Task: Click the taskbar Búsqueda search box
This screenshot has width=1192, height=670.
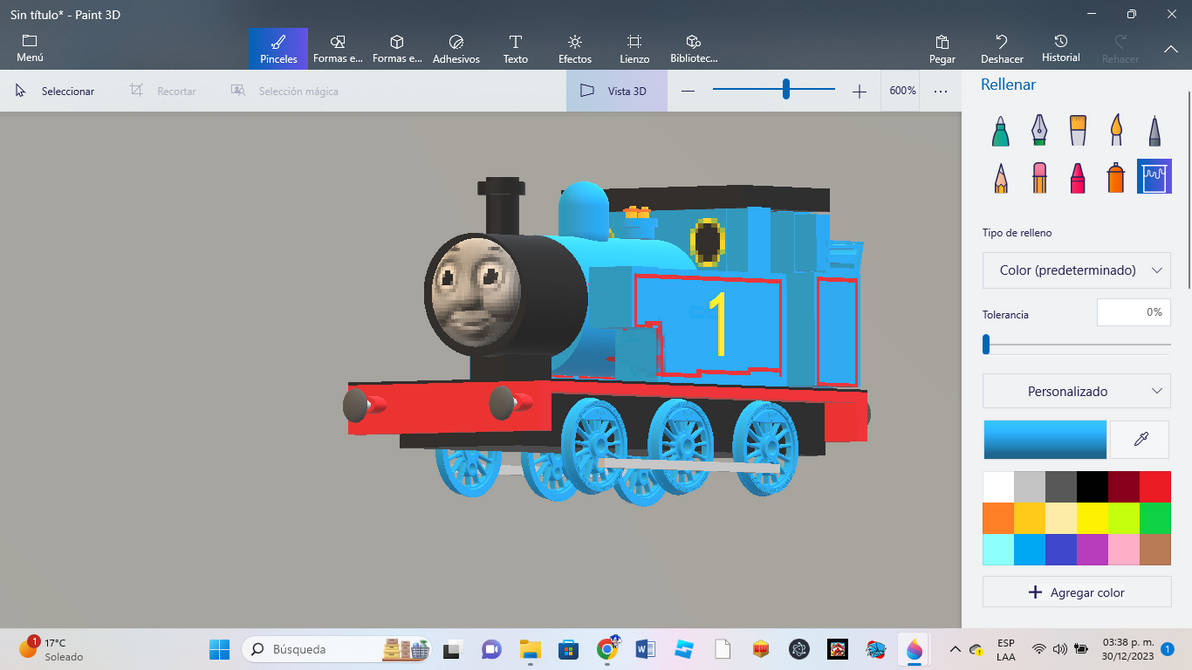Action: [x=337, y=649]
